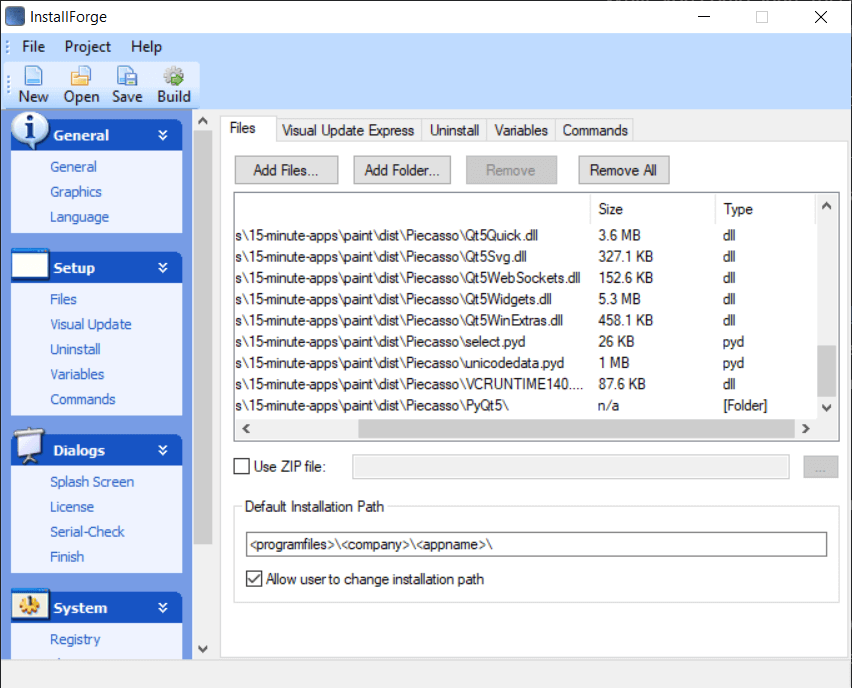Screen dimensions: 852x688
Task: Click the sidebar scroll down arrow
Action: tap(203, 649)
